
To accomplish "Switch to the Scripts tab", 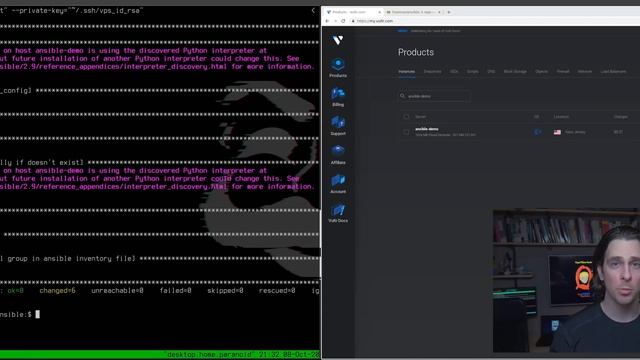I will point(473,71).
